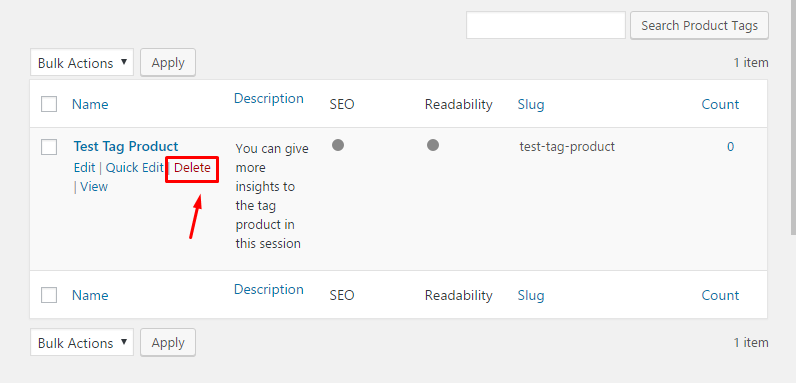Click the top Apply button

pos(168,62)
